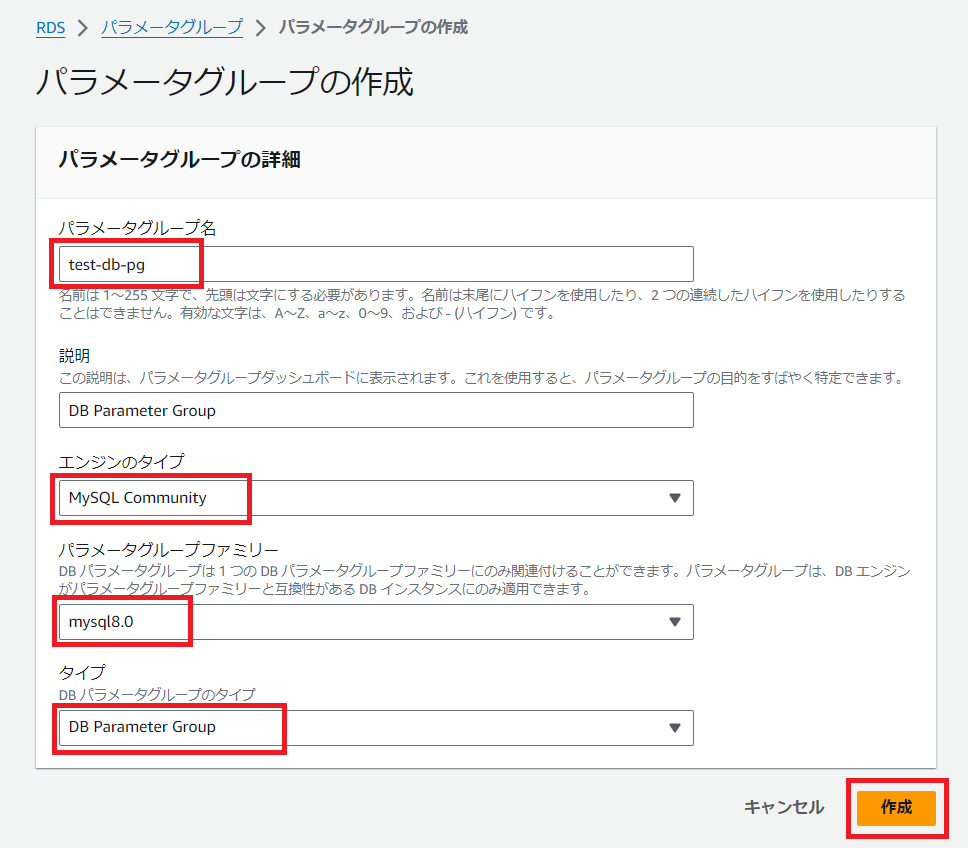
Task: Click the パラメータグループ名 field label
Action: [137, 228]
